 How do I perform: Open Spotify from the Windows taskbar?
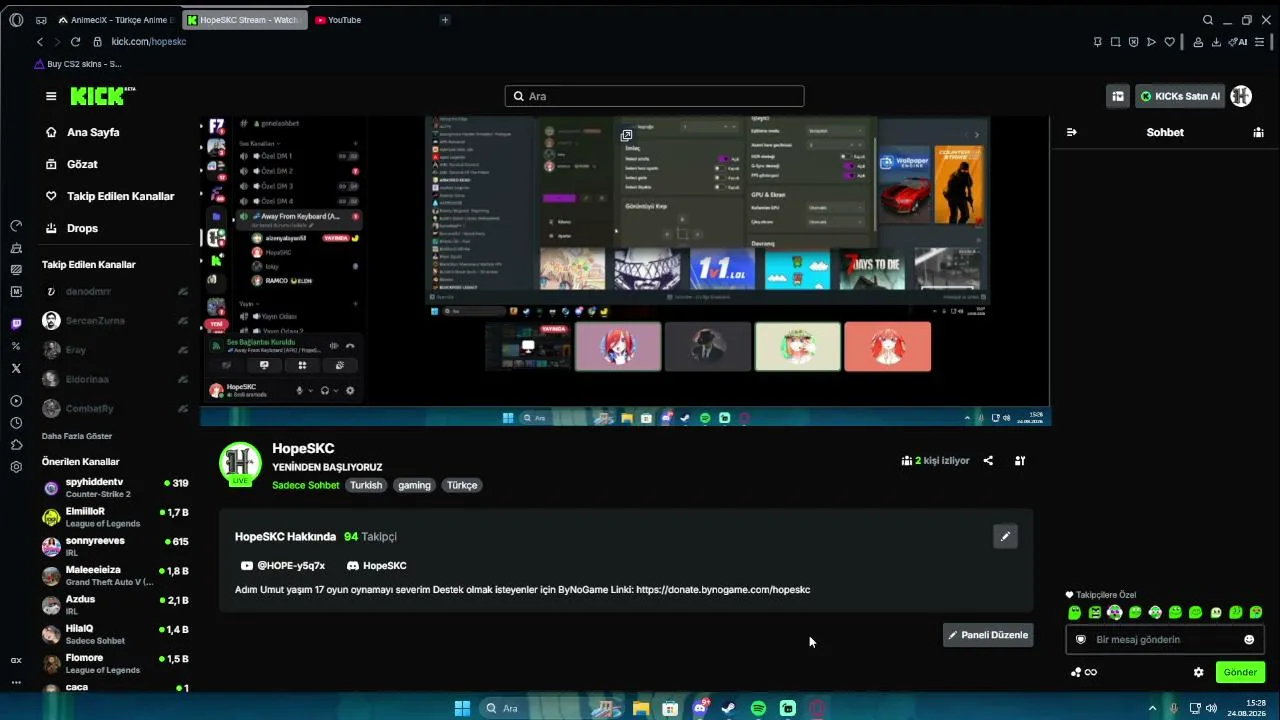[x=758, y=708]
